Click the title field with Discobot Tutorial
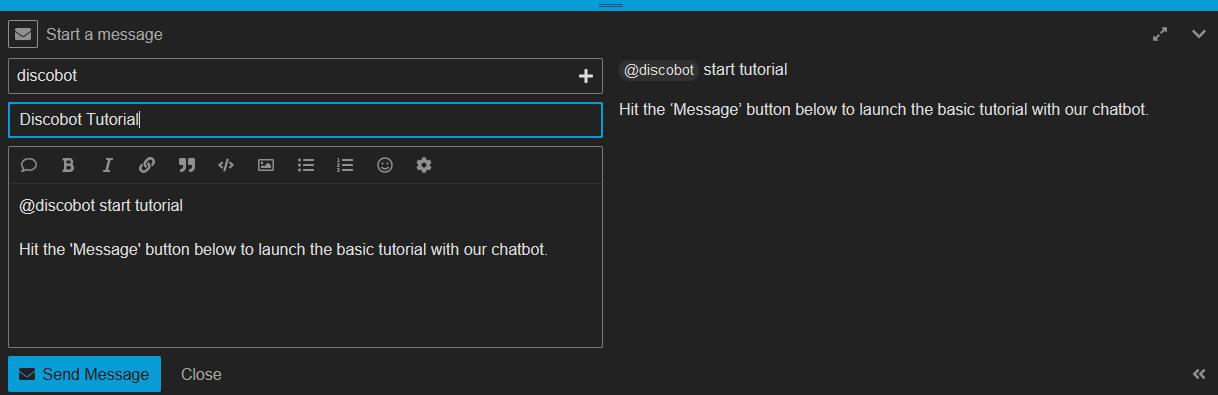This screenshot has height=395, width=1218. click(x=305, y=120)
